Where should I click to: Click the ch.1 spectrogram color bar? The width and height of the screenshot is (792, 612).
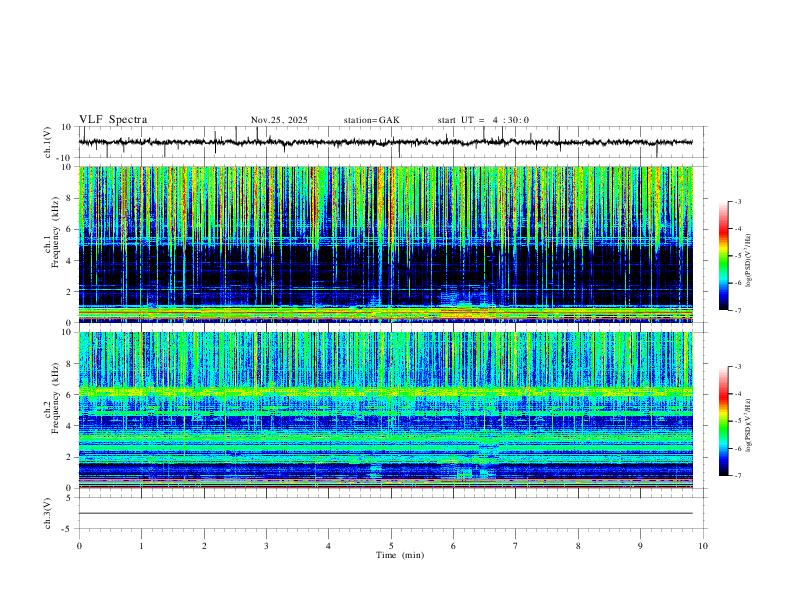click(724, 256)
